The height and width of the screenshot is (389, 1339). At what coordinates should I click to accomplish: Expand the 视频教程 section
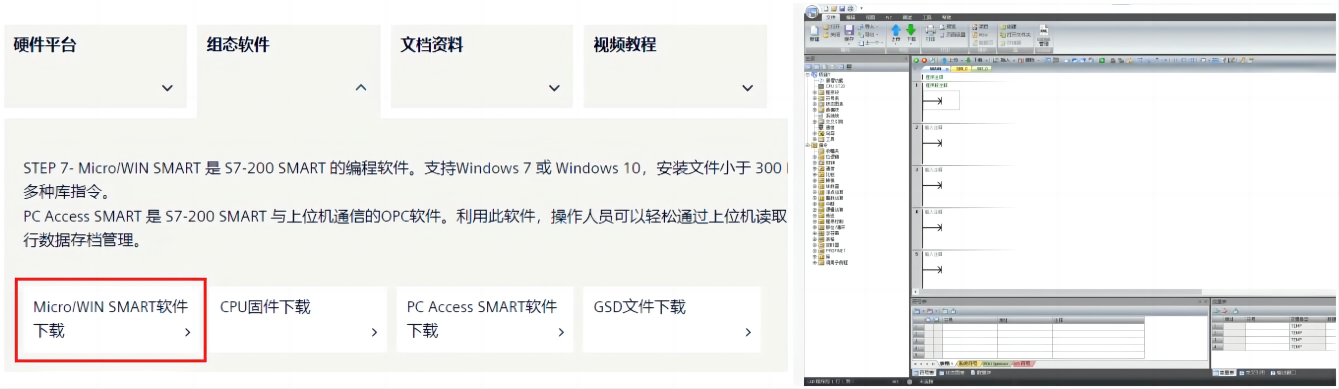pos(748,88)
